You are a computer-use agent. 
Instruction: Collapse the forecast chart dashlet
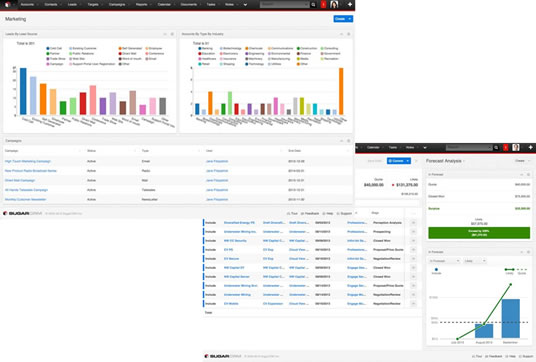click(522, 252)
